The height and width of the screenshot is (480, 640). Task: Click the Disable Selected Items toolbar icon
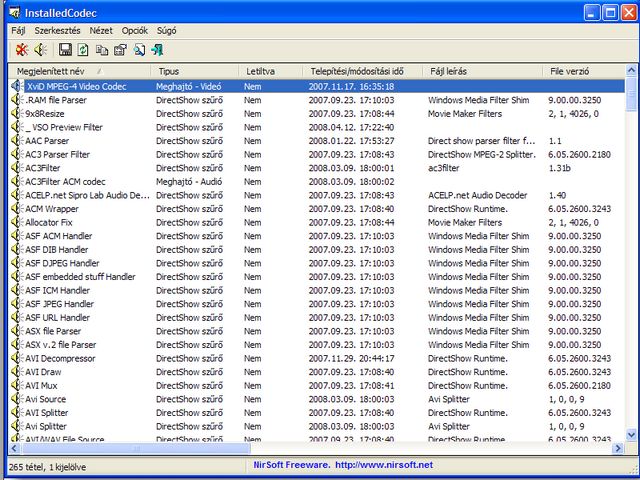click(22, 50)
